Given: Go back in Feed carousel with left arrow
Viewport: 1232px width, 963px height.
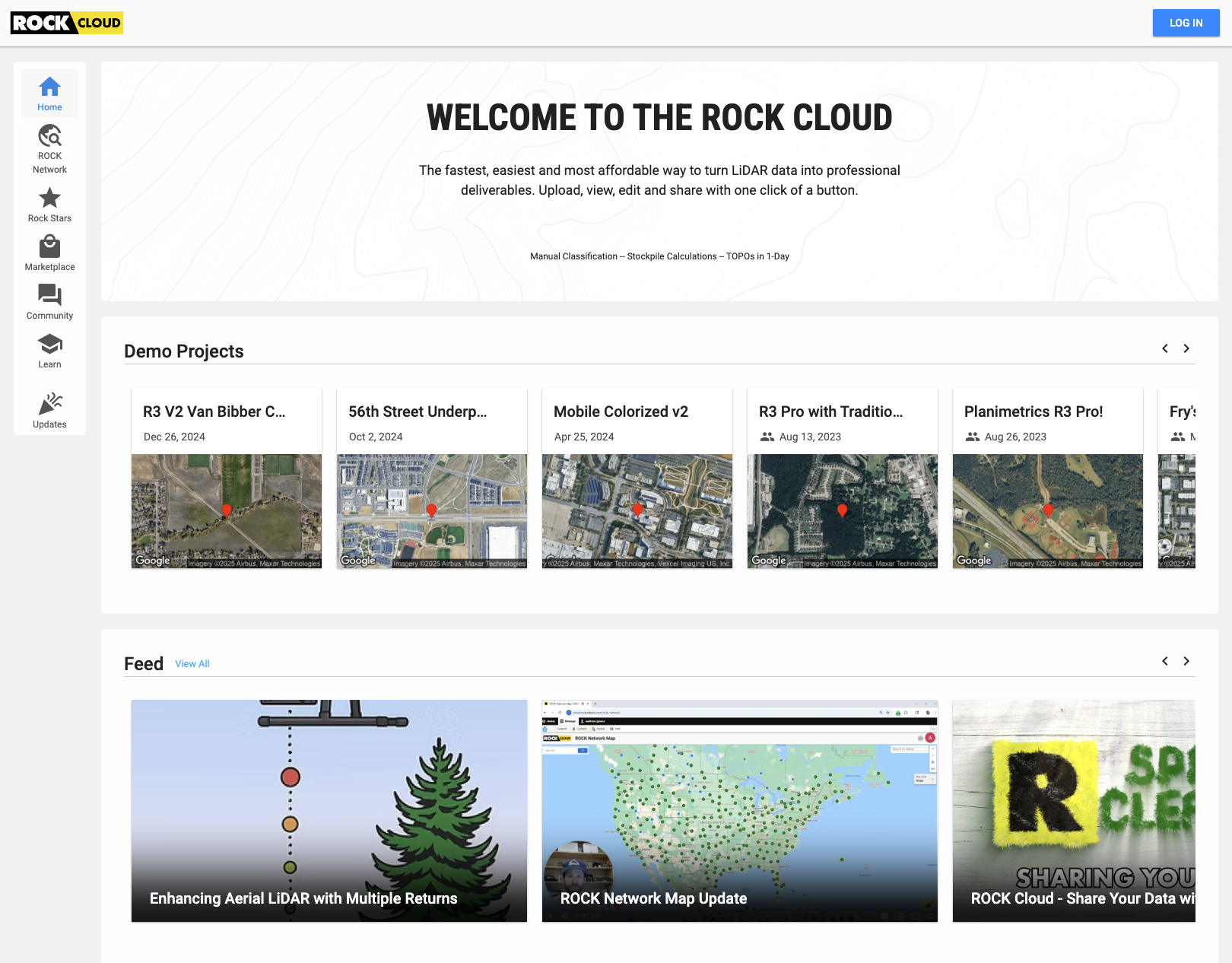Looking at the screenshot, I should (1164, 661).
